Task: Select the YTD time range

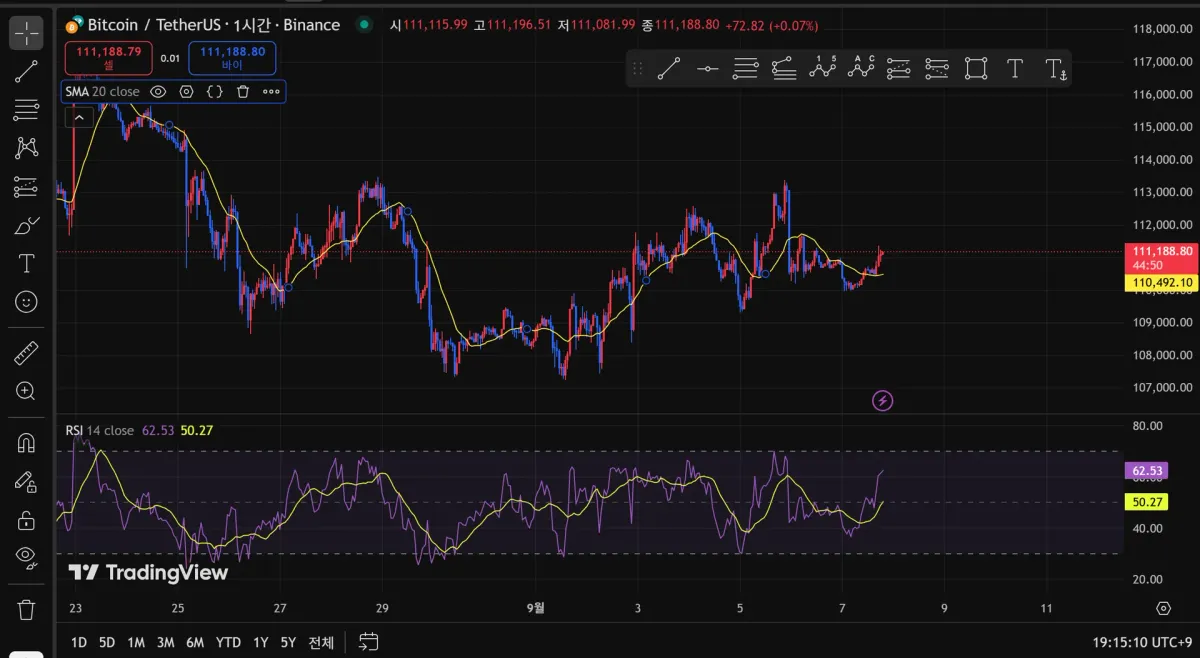Action: pos(228,642)
